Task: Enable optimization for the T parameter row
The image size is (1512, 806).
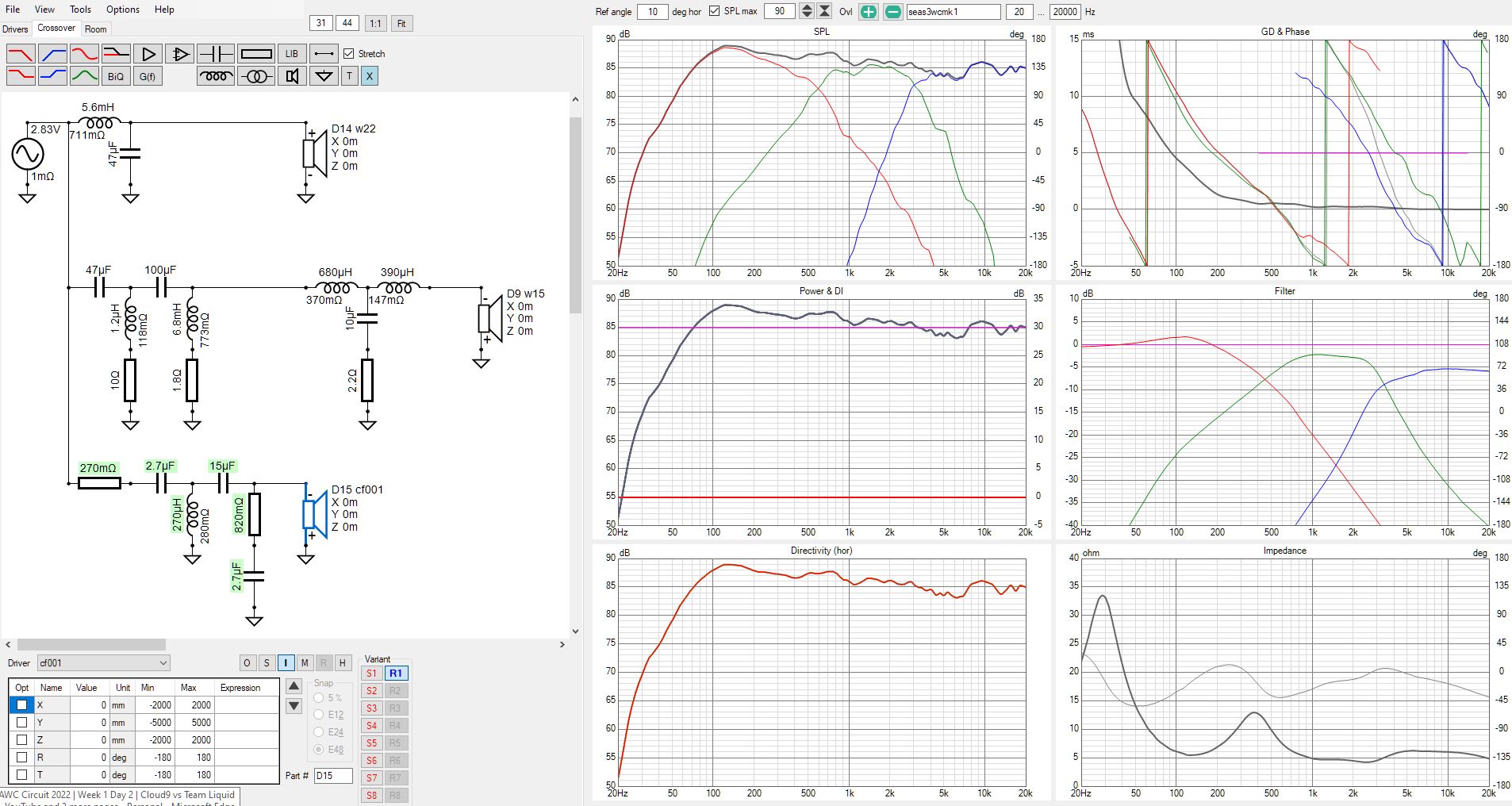Action: pyautogui.click(x=22, y=774)
